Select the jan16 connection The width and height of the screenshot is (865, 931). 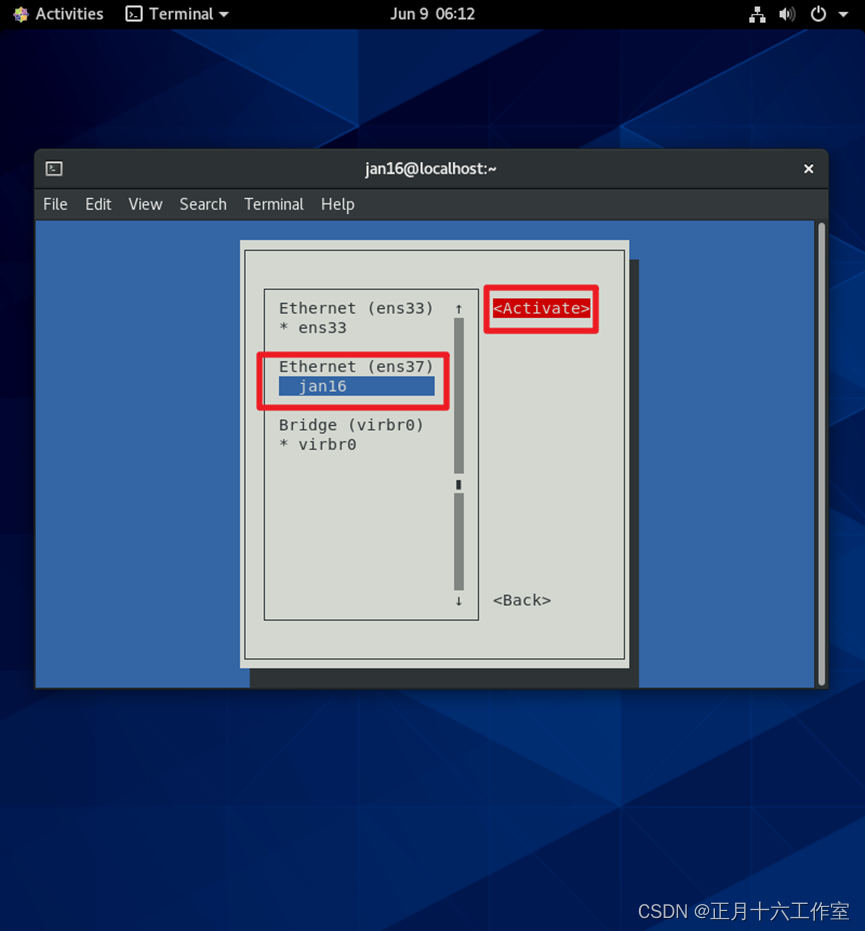(x=357, y=386)
